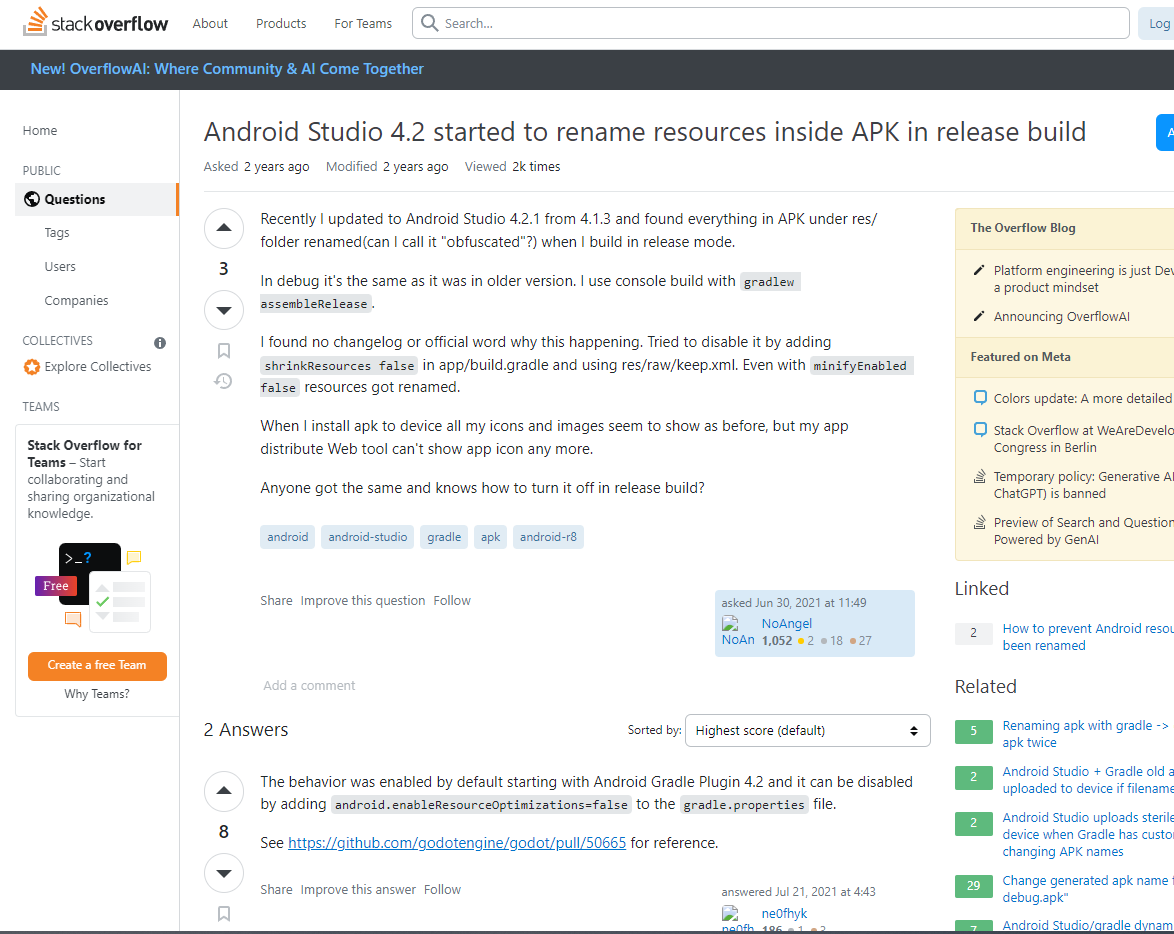The image size is (1174, 934).
Task: Open linked question about preventing resource renaming
Action: [1088, 637]
